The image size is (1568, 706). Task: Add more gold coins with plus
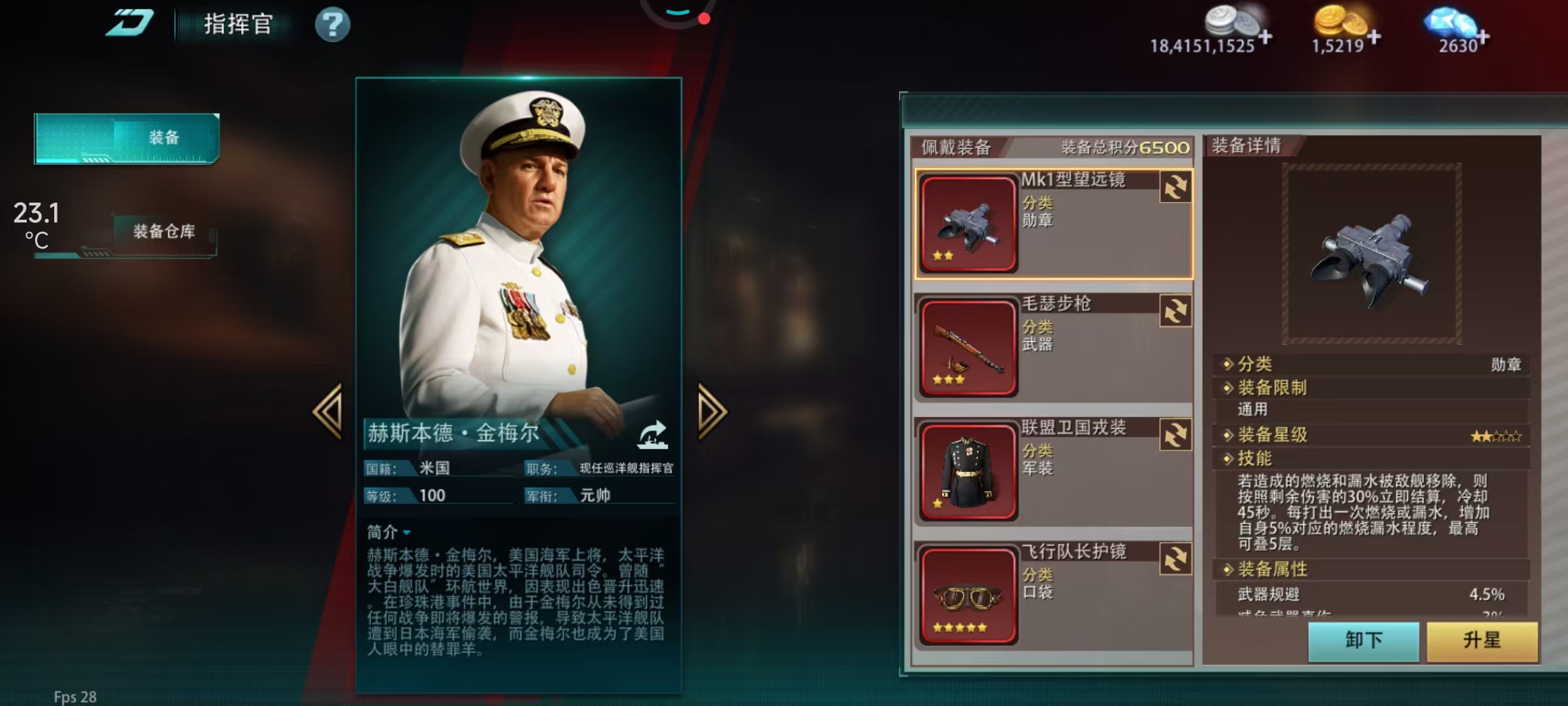1374,37
